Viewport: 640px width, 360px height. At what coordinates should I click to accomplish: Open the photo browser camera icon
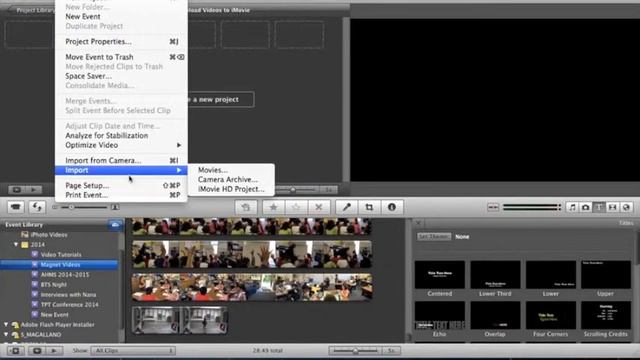tap(586, 207)
